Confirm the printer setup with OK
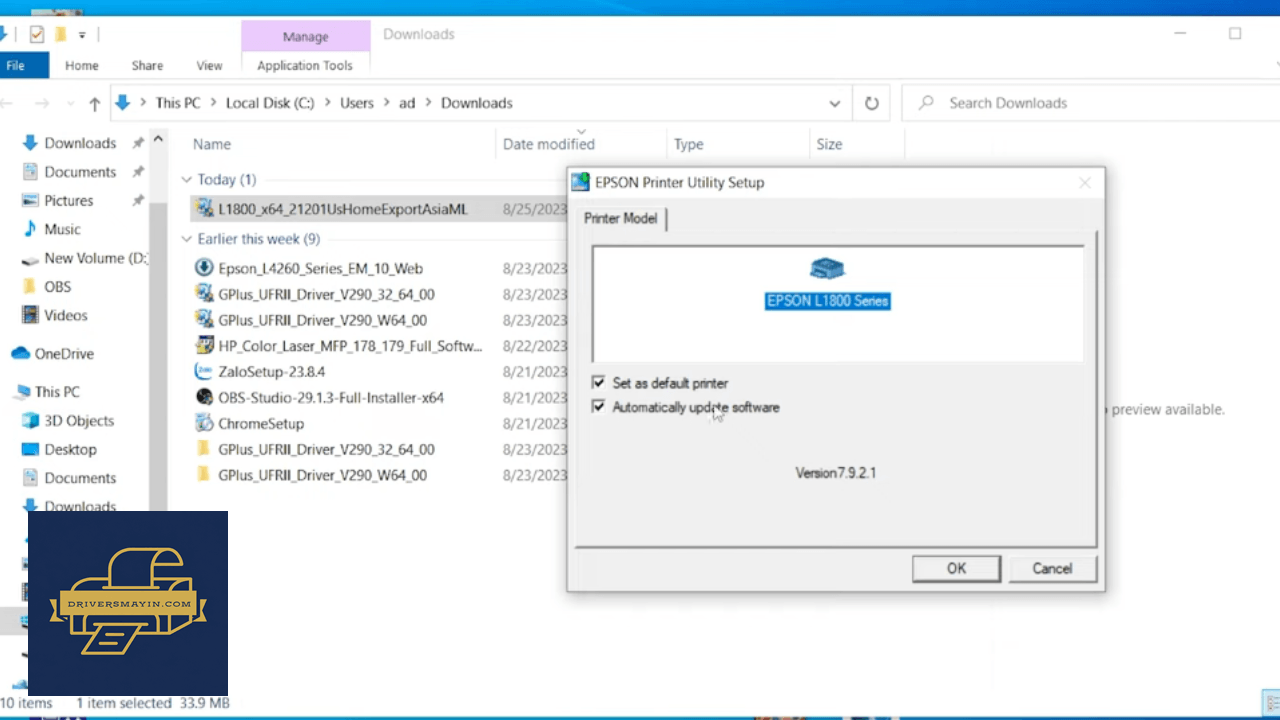This screenshot has height=720, width=1280. (956, 568)
